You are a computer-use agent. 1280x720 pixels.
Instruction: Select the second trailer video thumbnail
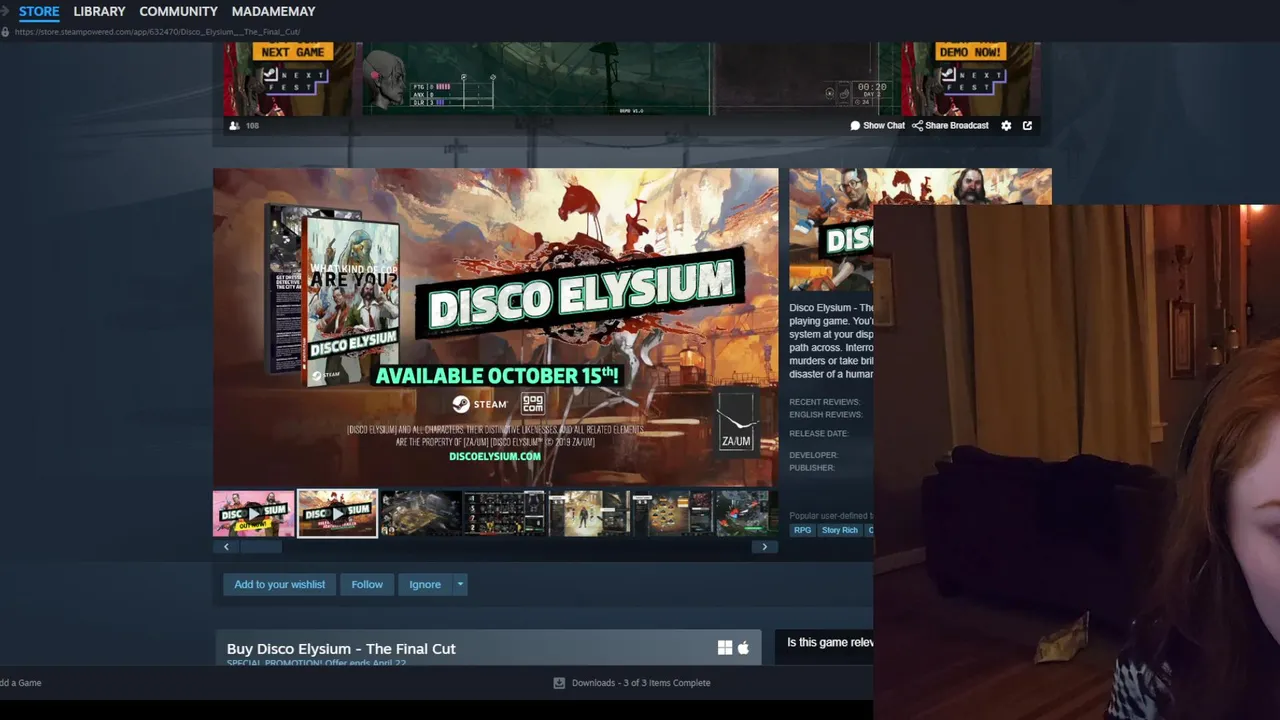pos(337,513)
